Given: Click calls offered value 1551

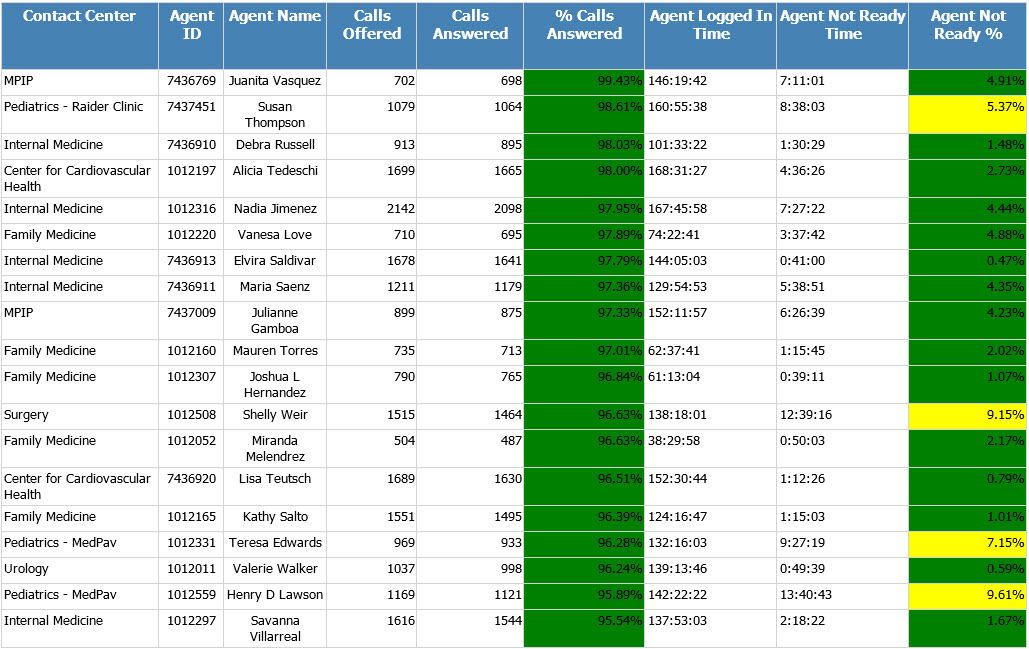Looking at the screenshot, I should 371,518.
